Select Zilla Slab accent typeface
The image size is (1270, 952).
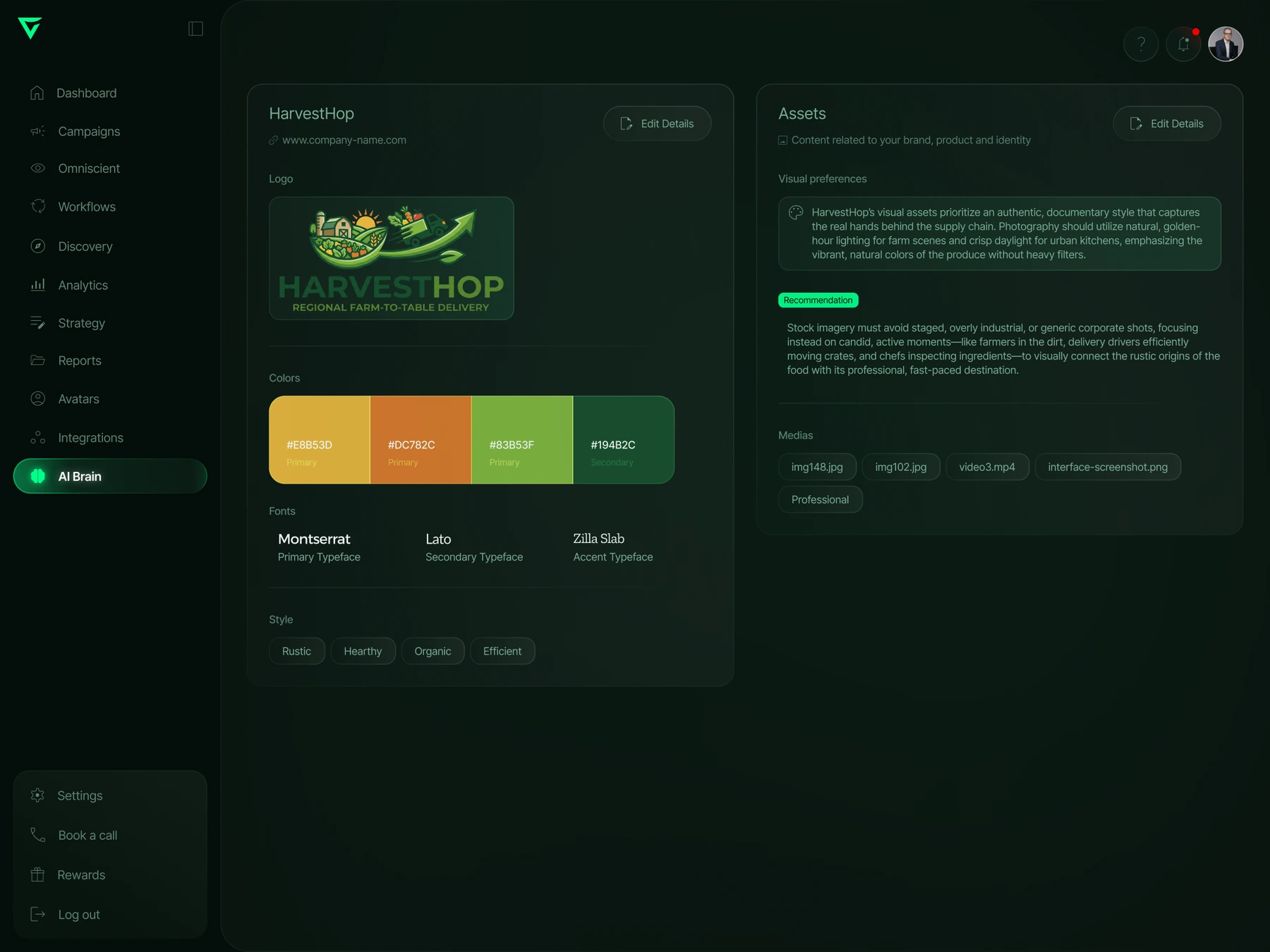coord(613,547)
